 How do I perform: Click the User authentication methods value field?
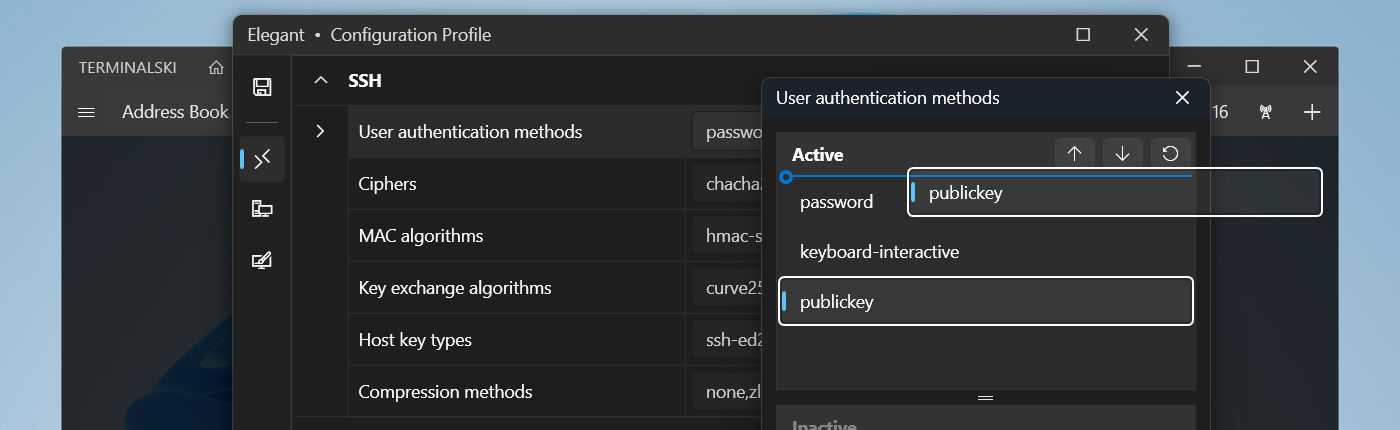click(727, 132)
